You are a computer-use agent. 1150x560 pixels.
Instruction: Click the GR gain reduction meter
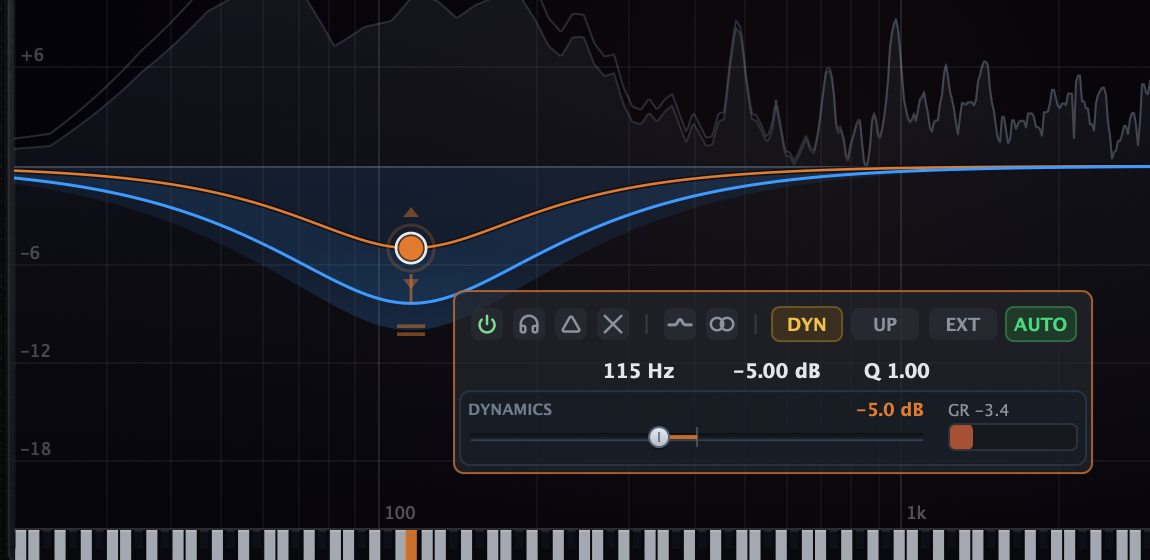[x=1013, y=438]
